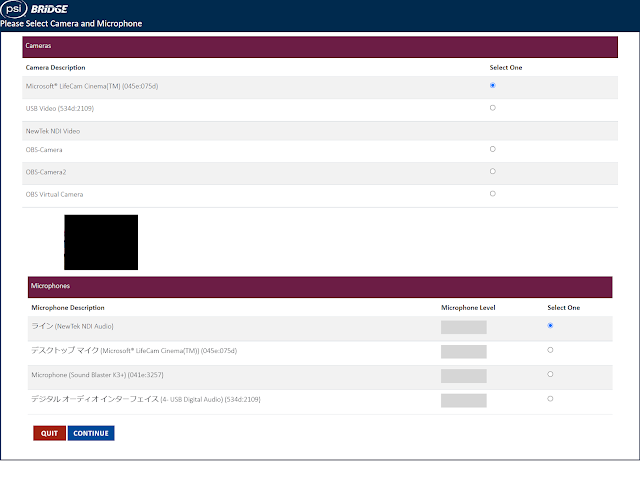This screenshot has width=640, height=500.
Task: Click level meter for NewTek NDI Audio
Action: point(464,327)
